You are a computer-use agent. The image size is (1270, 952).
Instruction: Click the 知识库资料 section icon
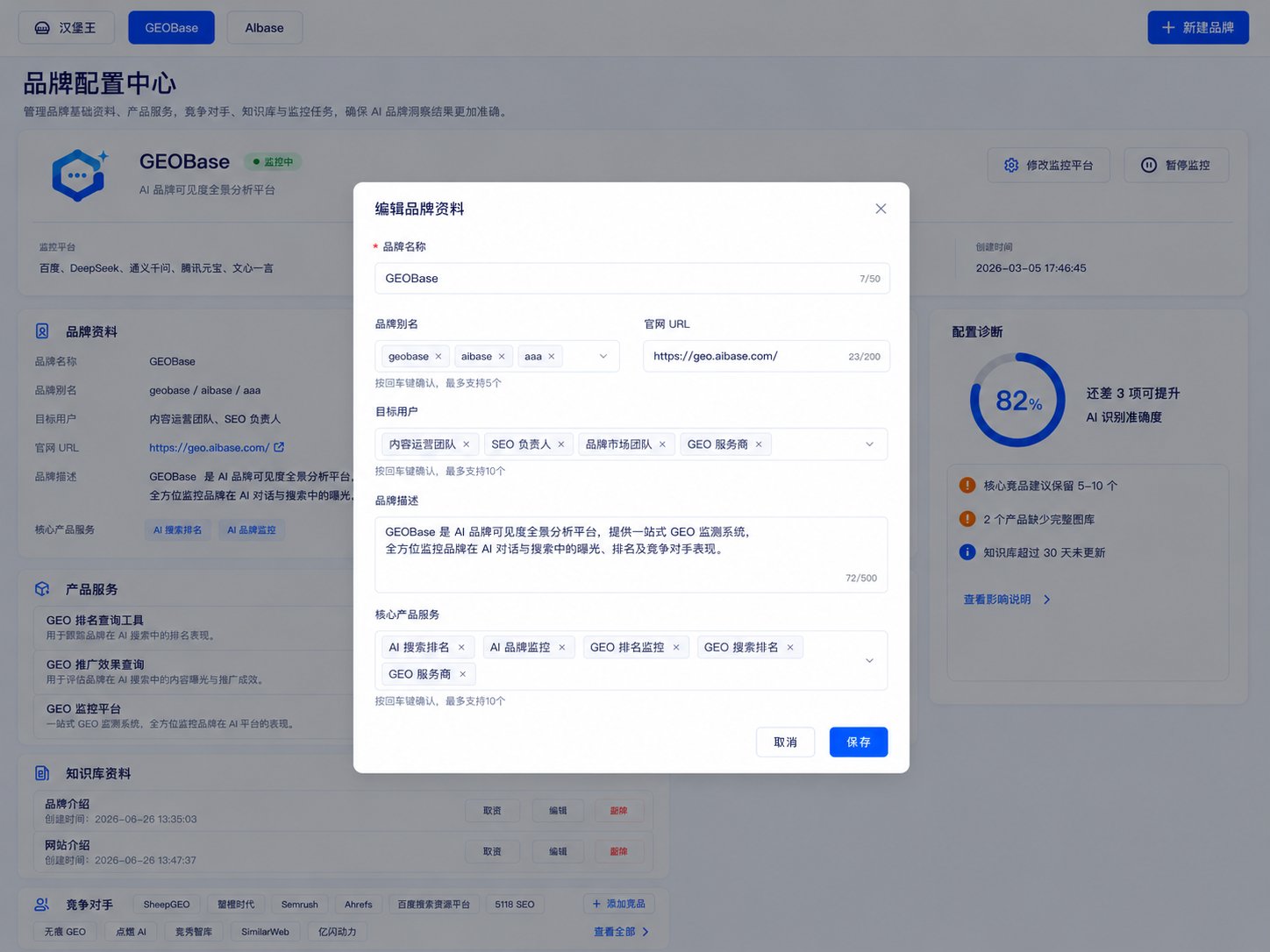pos(42,773)
